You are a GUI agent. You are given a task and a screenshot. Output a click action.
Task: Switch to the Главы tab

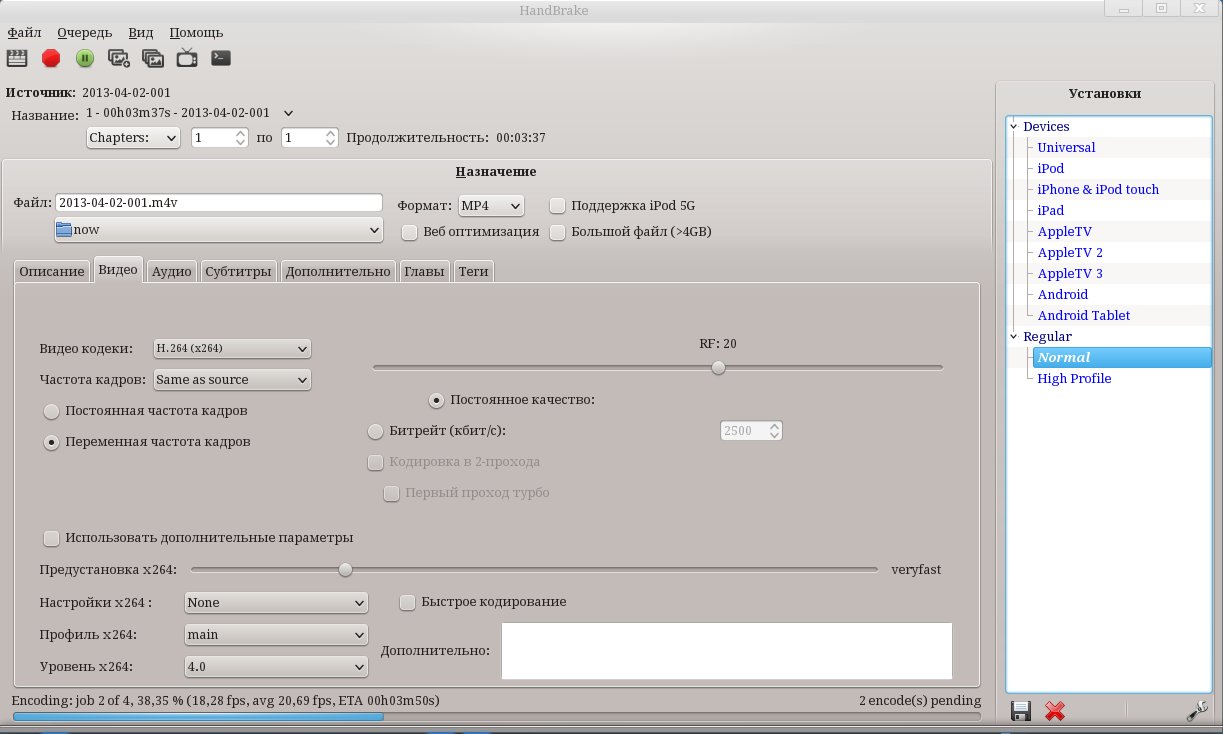[x=425, y=271]
